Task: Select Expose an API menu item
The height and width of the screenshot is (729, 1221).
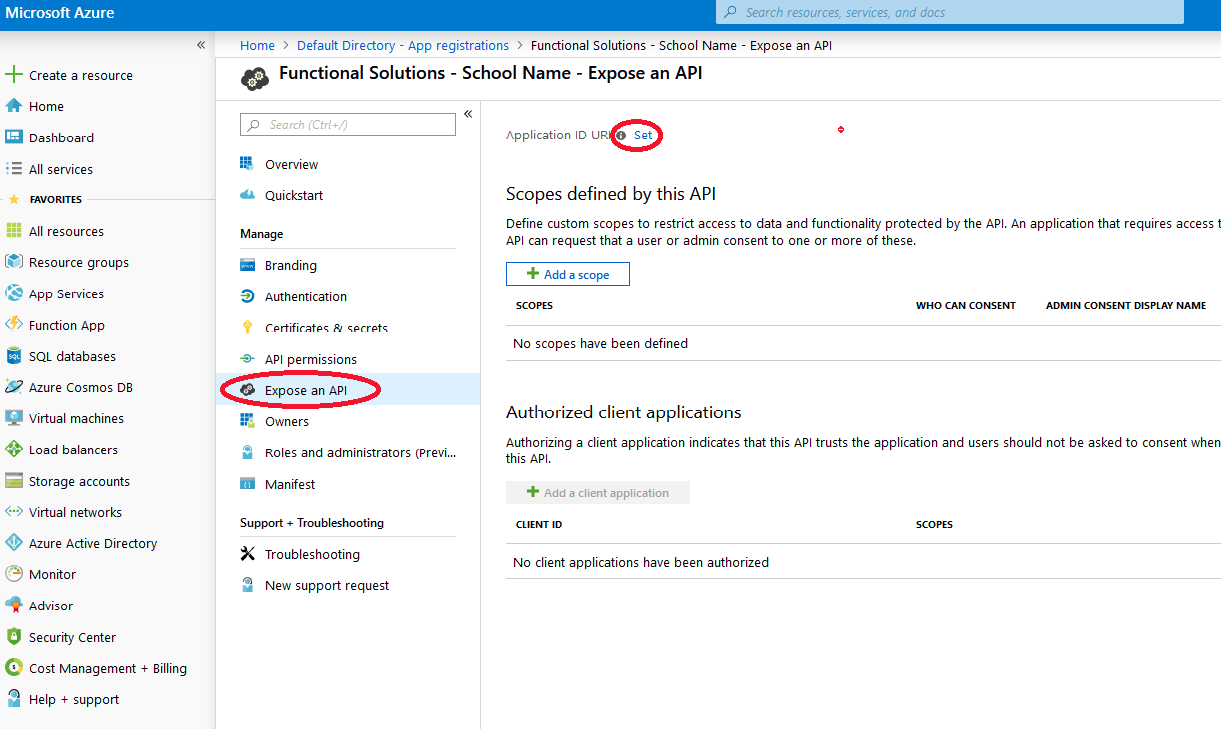Action: [306, 390]
